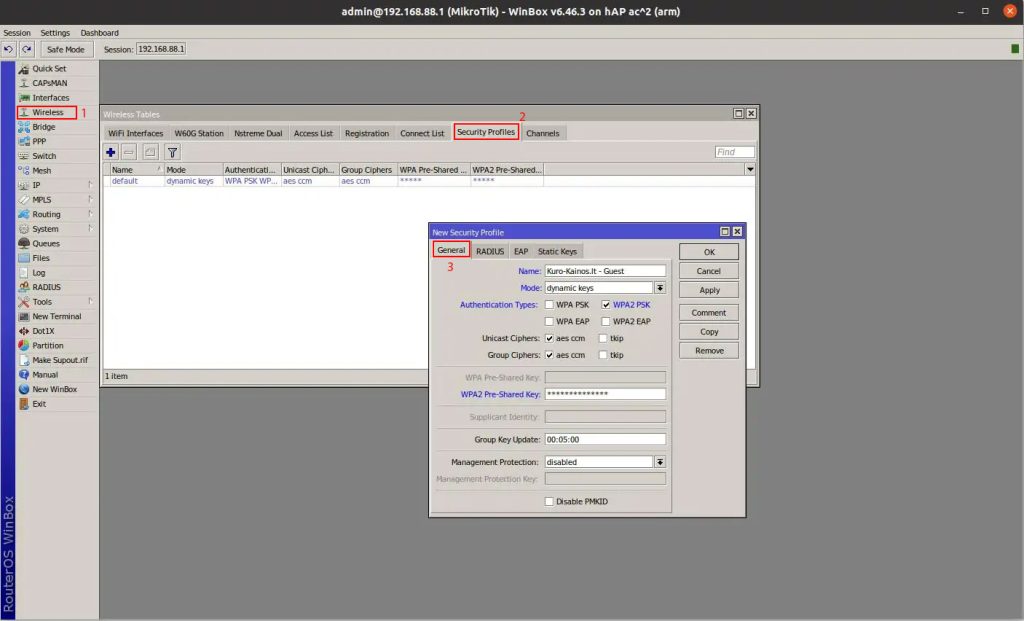Switch to the Access List tab
The height and width of the screenshot is (621, 1024).
click(313, 133)
